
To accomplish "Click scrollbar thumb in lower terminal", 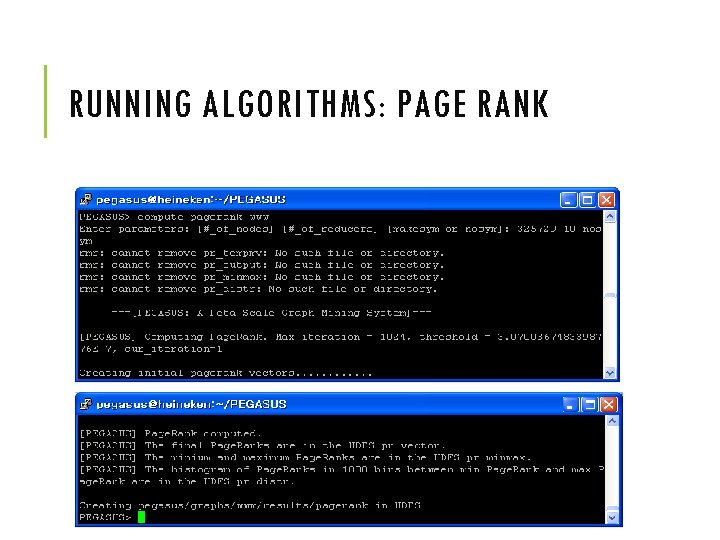I will coord(612,509).
